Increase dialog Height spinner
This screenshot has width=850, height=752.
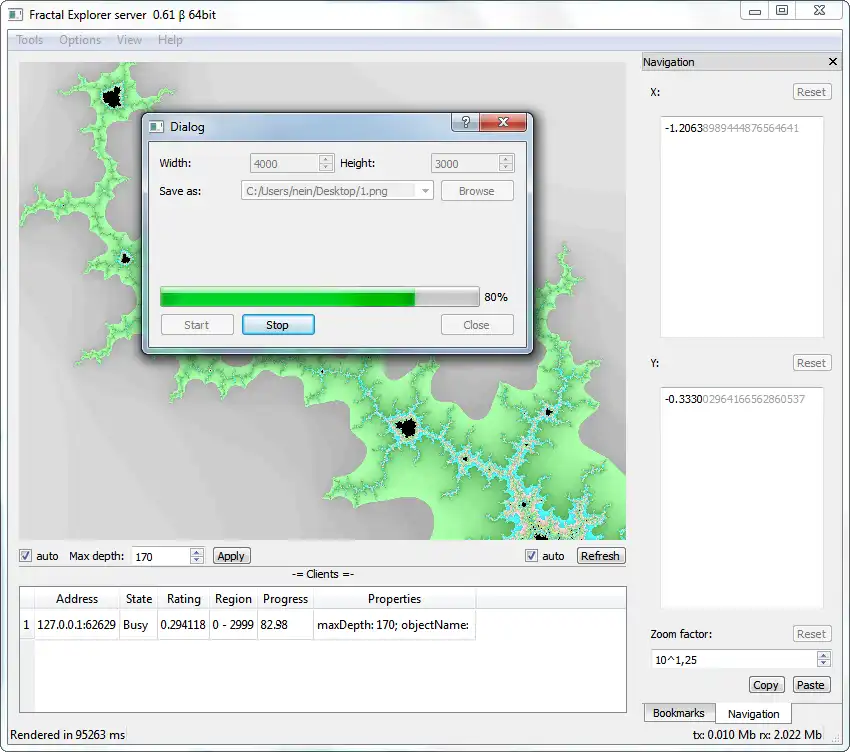tap(506, 159)
